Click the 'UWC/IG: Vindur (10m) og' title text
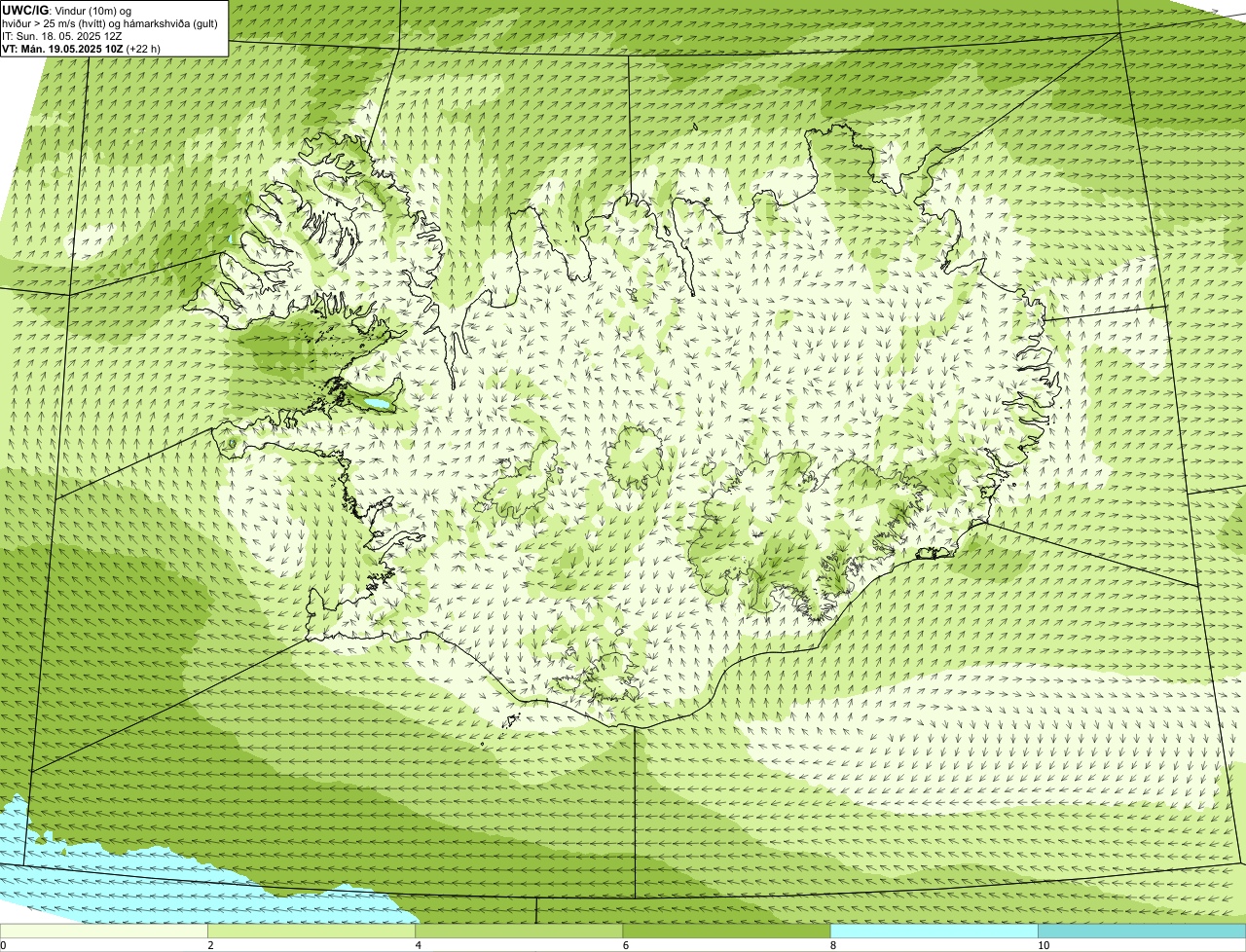 [x=67, y=11]
